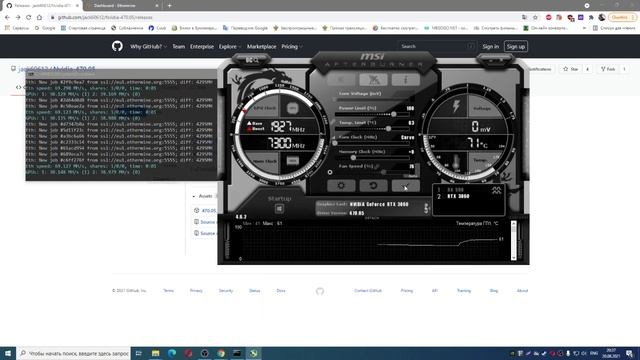Select profile slot 5 in Afterburner
The width and height of the screenshot is (640, 360).
pos(427,208)
